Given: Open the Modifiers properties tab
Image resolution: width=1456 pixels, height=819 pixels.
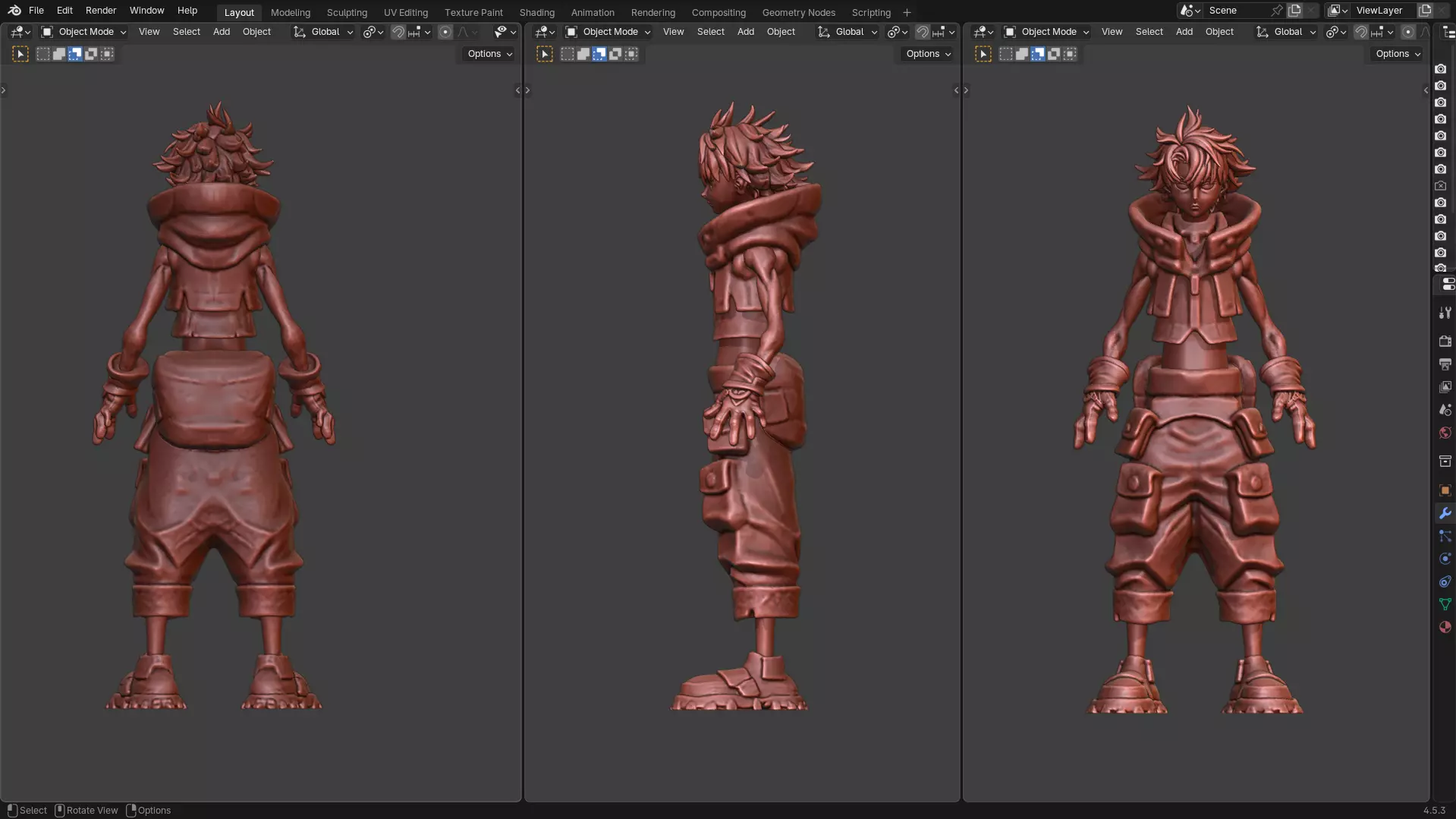Looking at the screenshot, I should (1445, 513).
